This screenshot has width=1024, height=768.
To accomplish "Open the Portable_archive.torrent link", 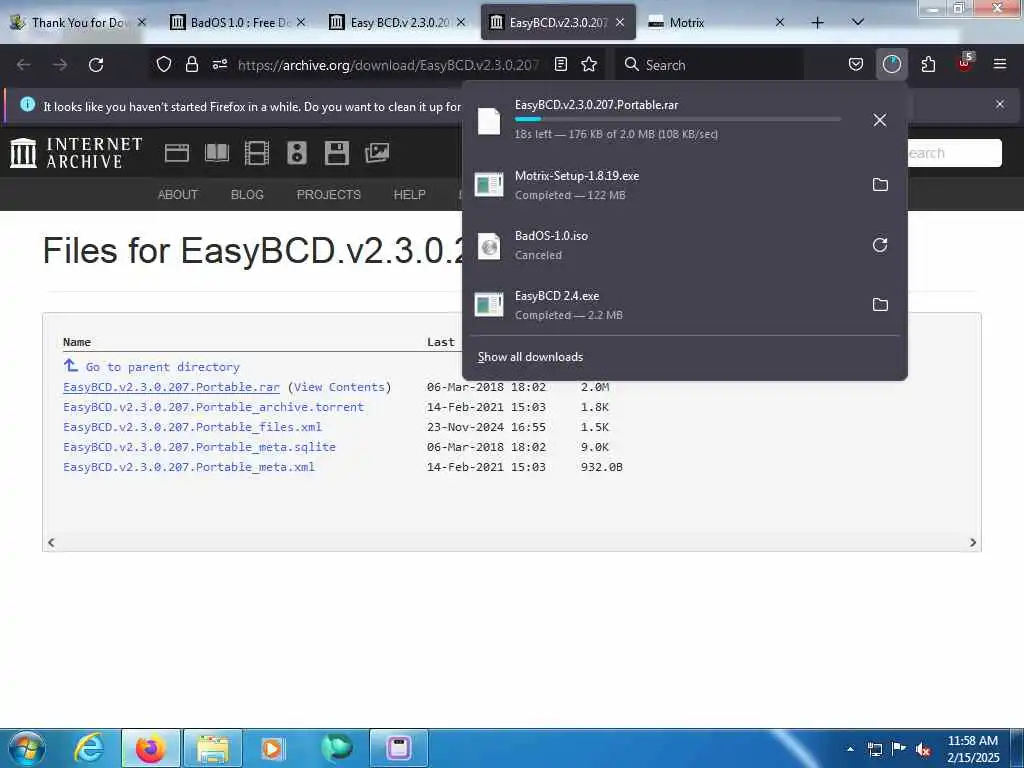I will (214, 407).
